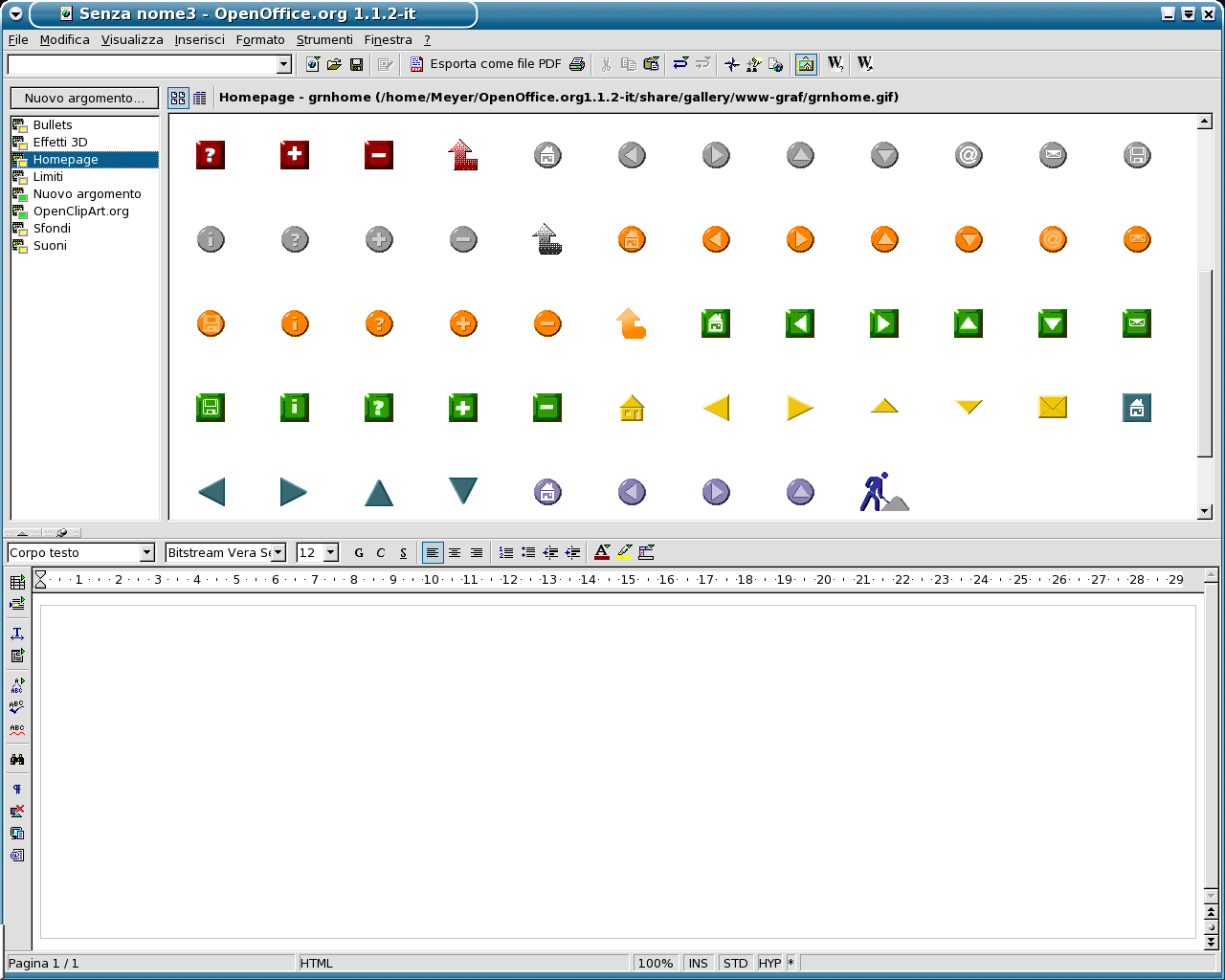Open the Strumenti menu

click(x=324, y=39)
